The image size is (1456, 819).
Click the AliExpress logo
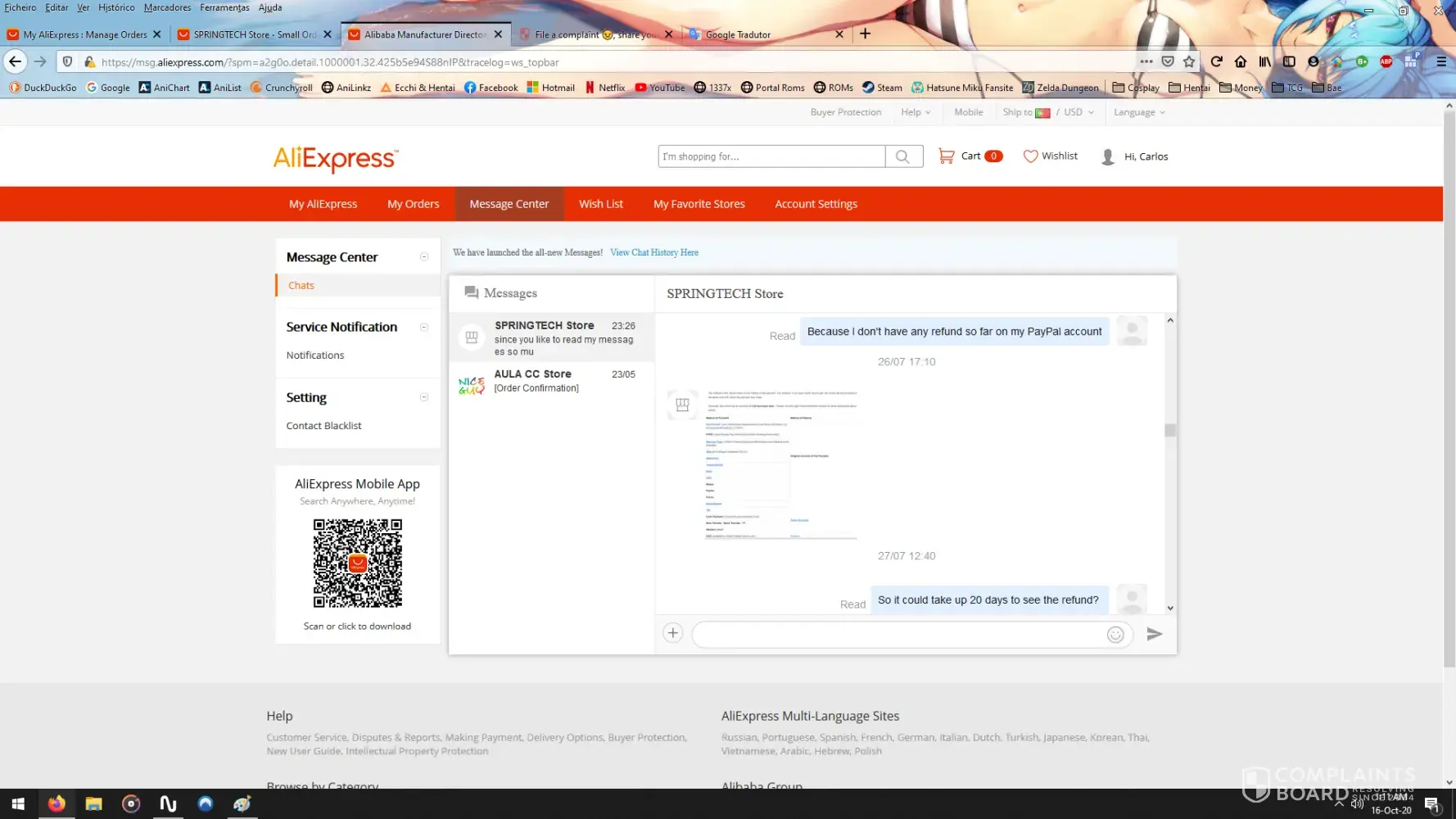click(336, 158)
